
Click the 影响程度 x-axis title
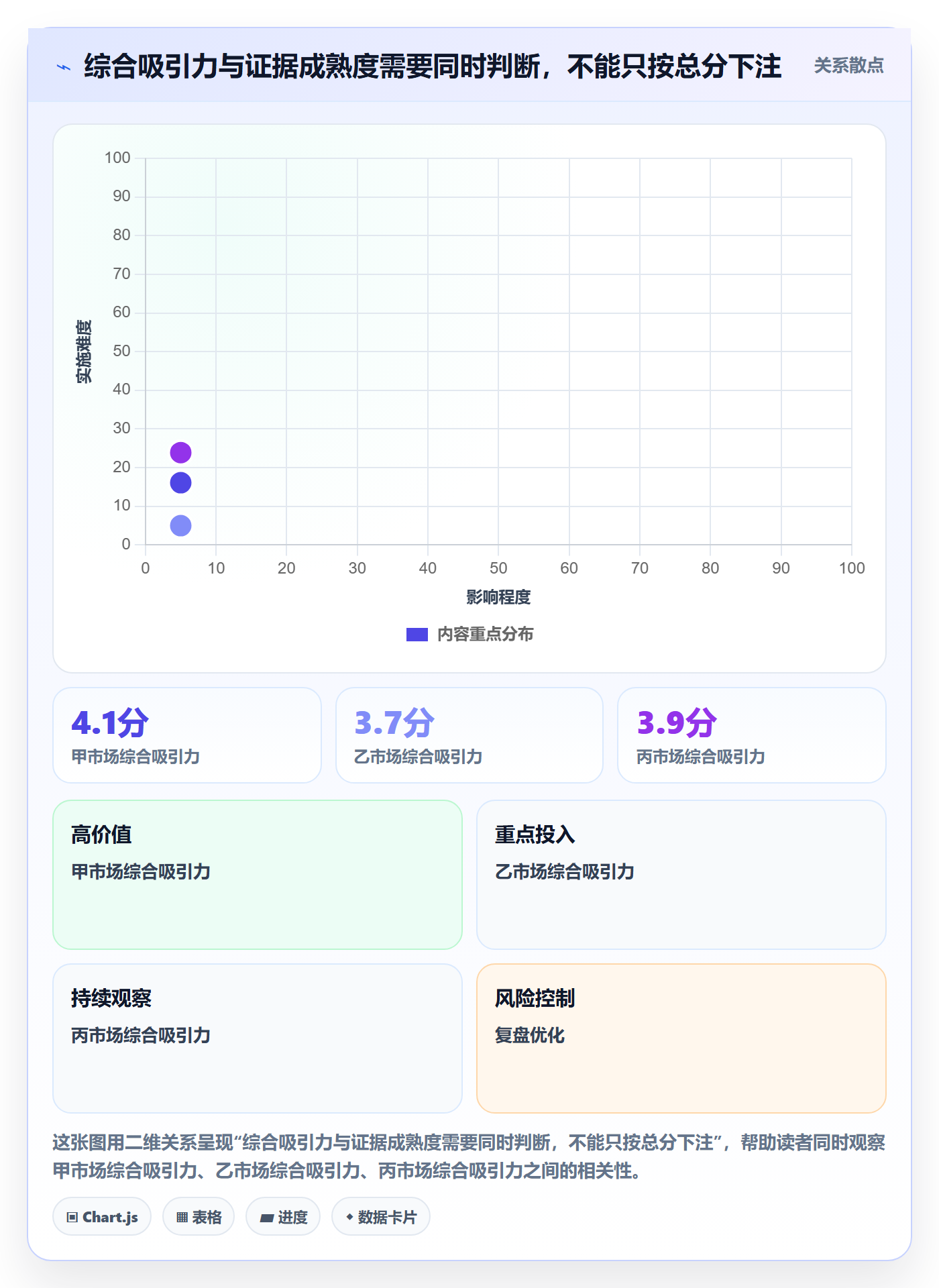coord(498,597)
